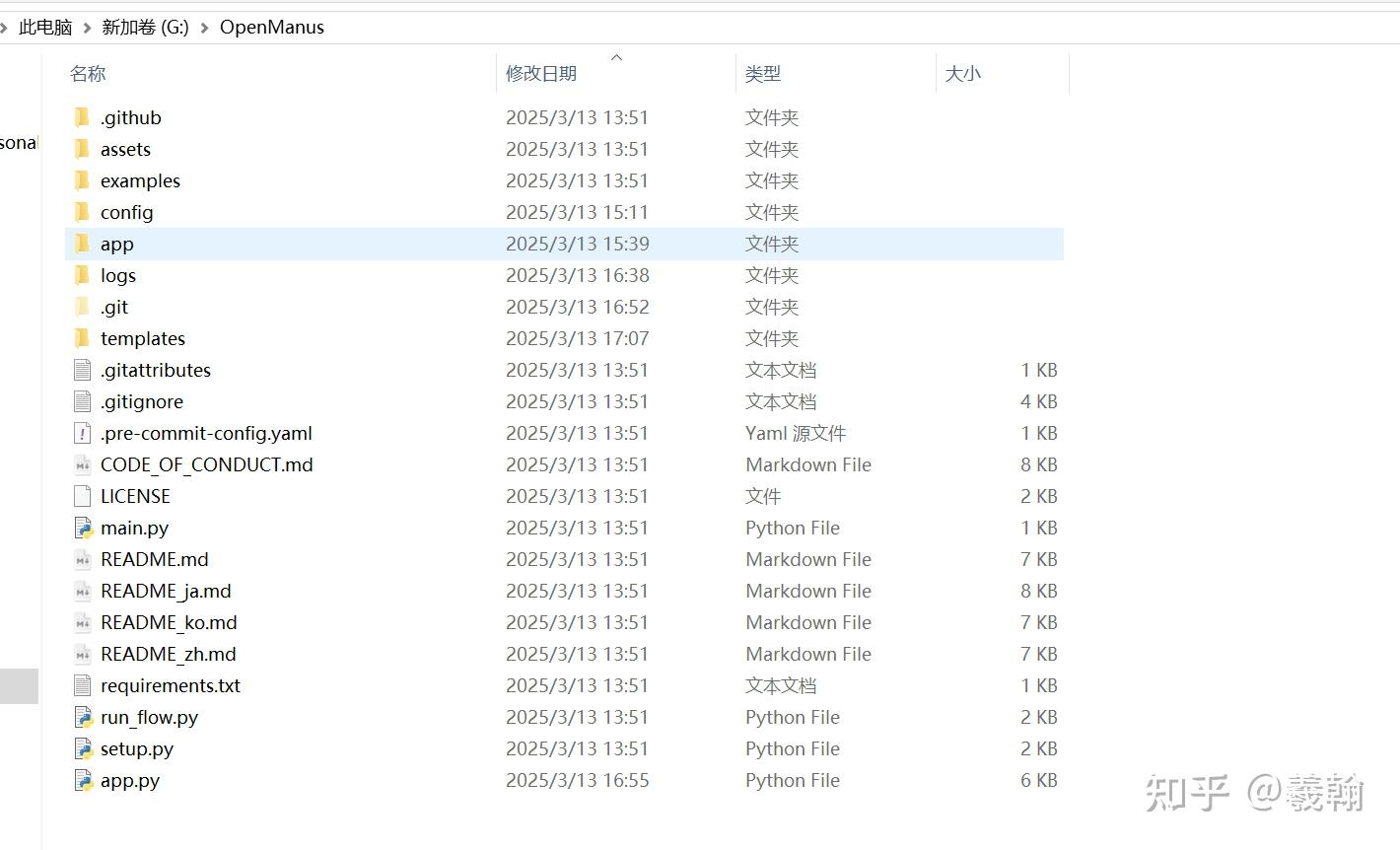Click the README.md markdown icon
This screenshot has width=1400, height=850.
coord(83,560)
